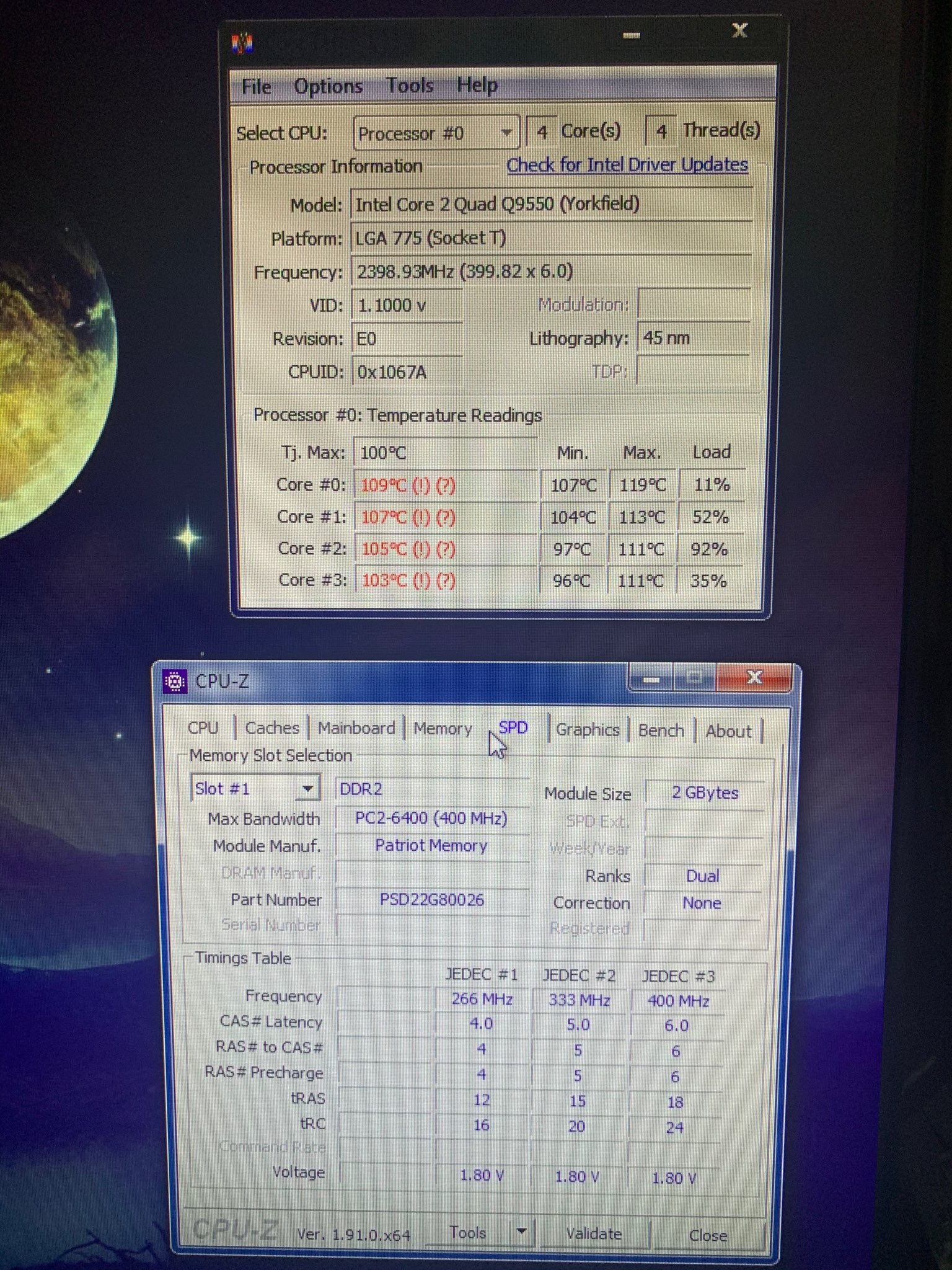Switch to the Mainboard tab in CPU-Z
The image size is (952, 1270).
[356, 728]
